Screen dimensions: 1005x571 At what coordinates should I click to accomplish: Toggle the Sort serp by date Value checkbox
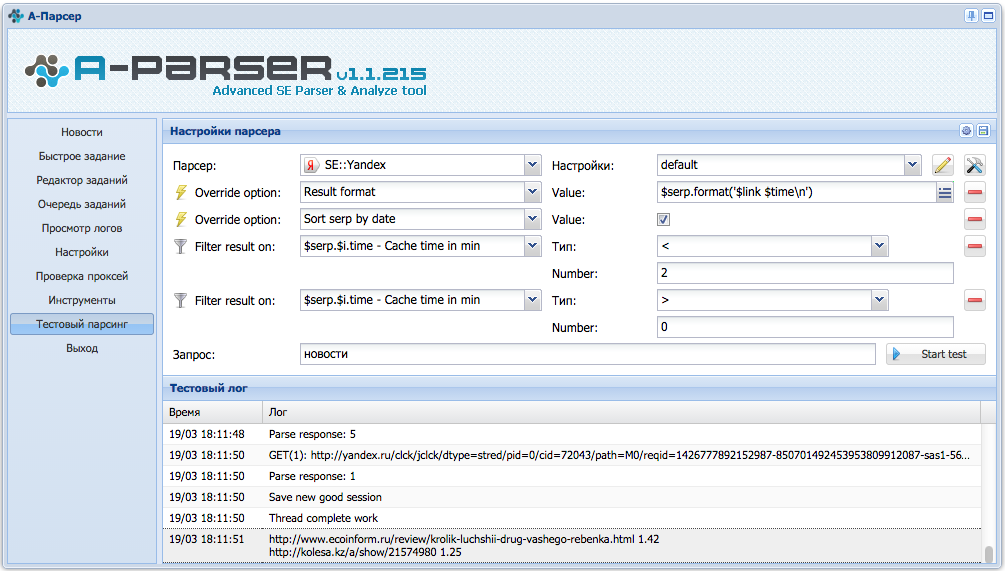[x=663, y=219]
